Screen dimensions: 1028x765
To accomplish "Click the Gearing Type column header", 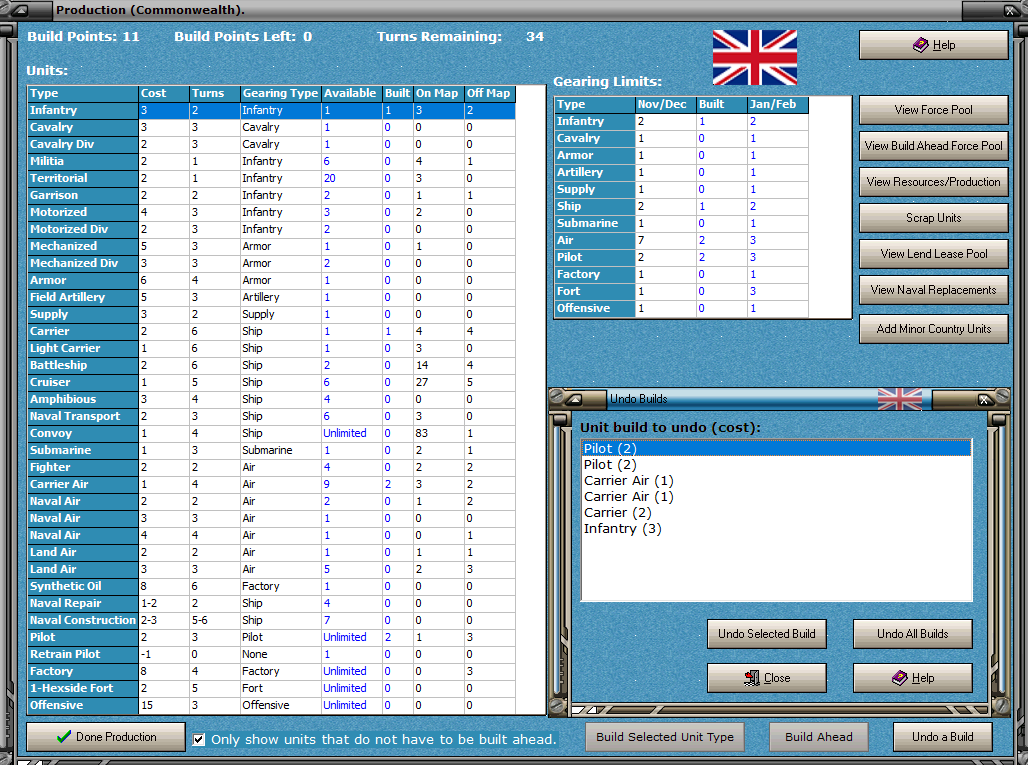I will 280,94.
